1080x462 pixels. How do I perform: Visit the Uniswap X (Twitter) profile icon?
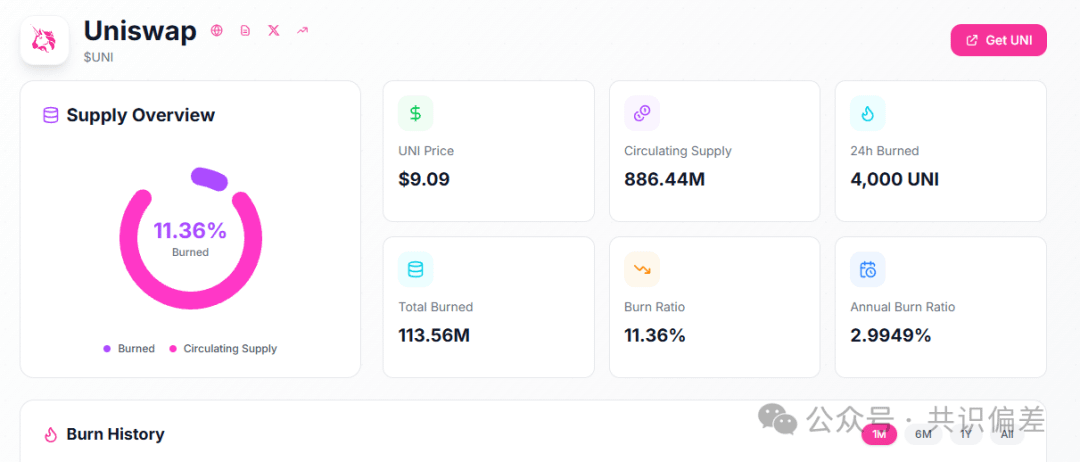tap(274, 30)
